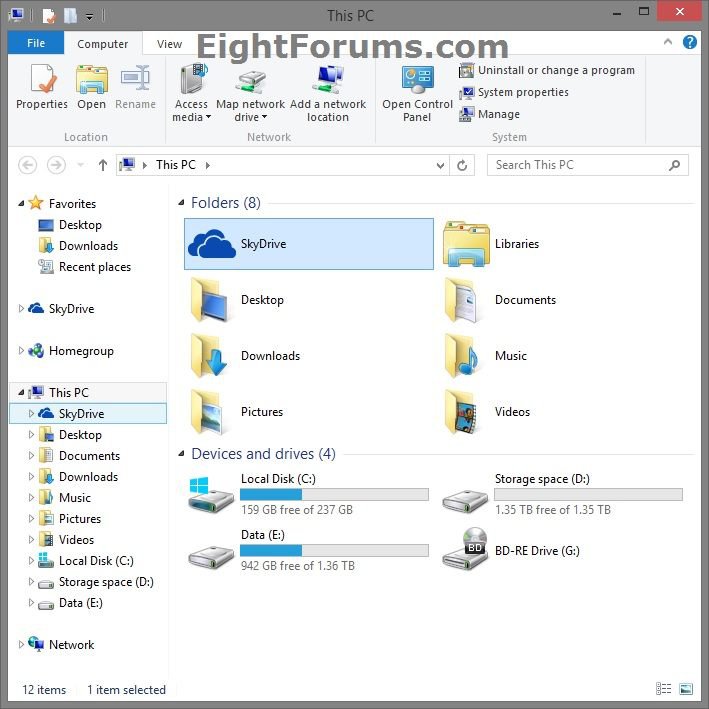The height and width of the screenshot is (709, 709).
Task: Expand the Network node
Action: pos(21,644)
